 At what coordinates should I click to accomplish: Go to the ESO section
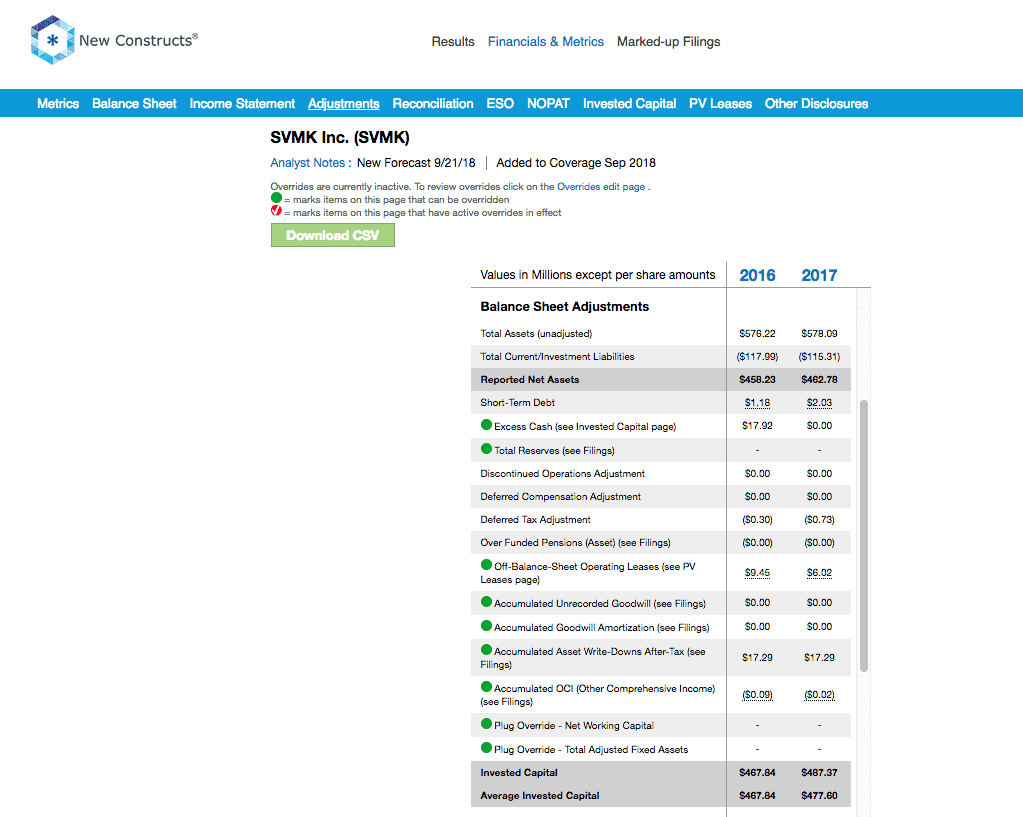(500, 104)
